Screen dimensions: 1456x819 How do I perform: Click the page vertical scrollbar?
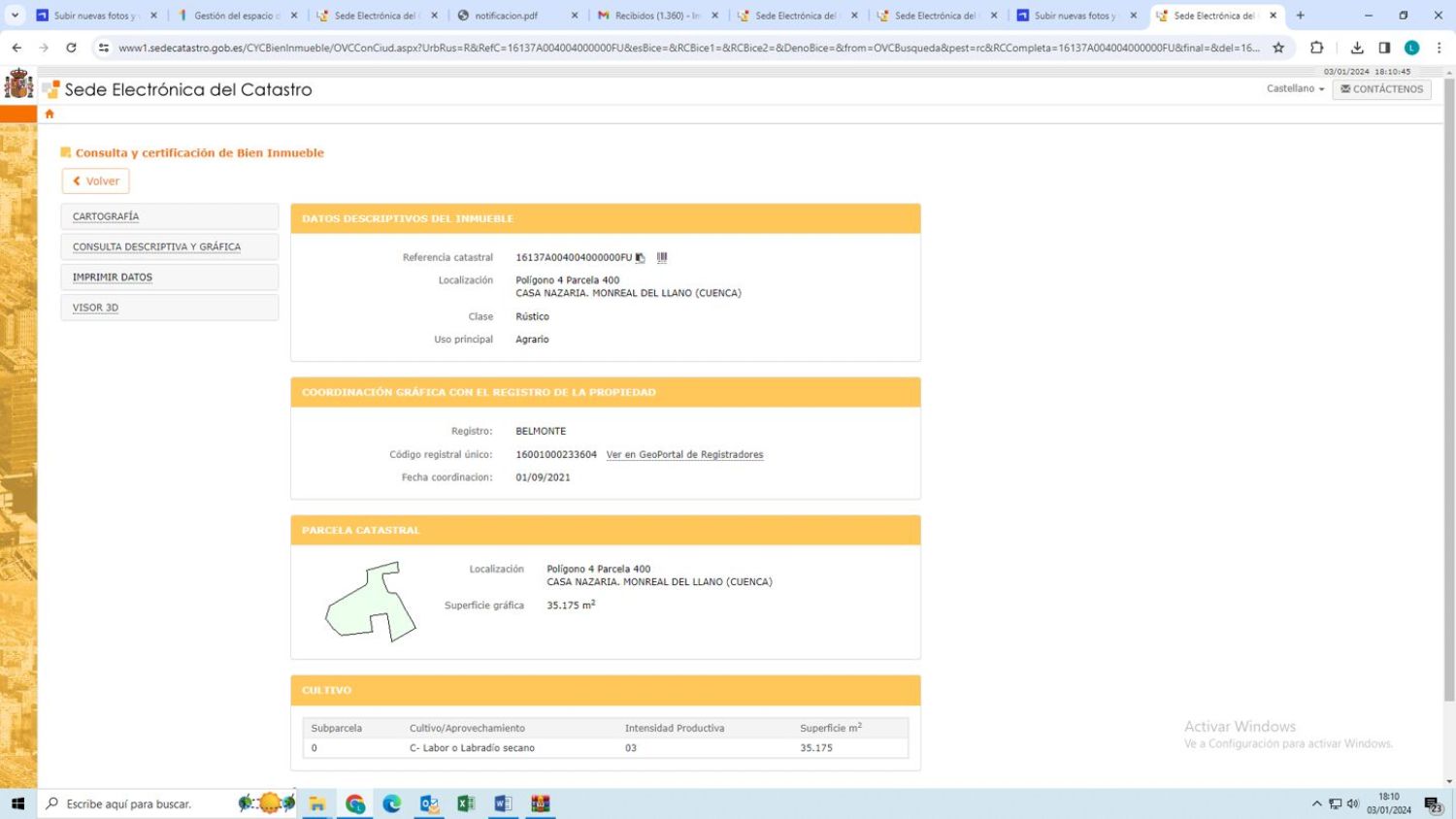tap(1449, 388)
